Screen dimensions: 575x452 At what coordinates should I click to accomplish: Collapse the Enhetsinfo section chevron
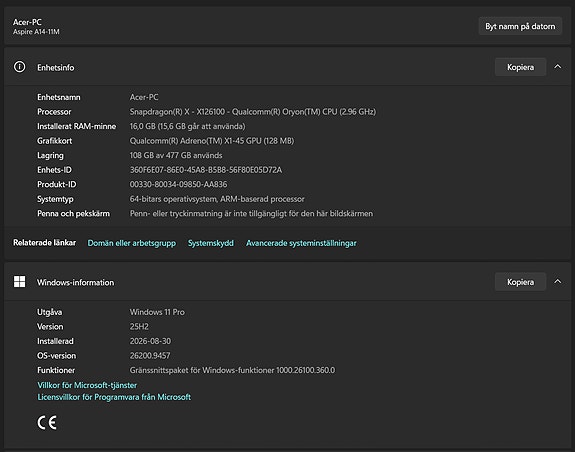(557, 67)
